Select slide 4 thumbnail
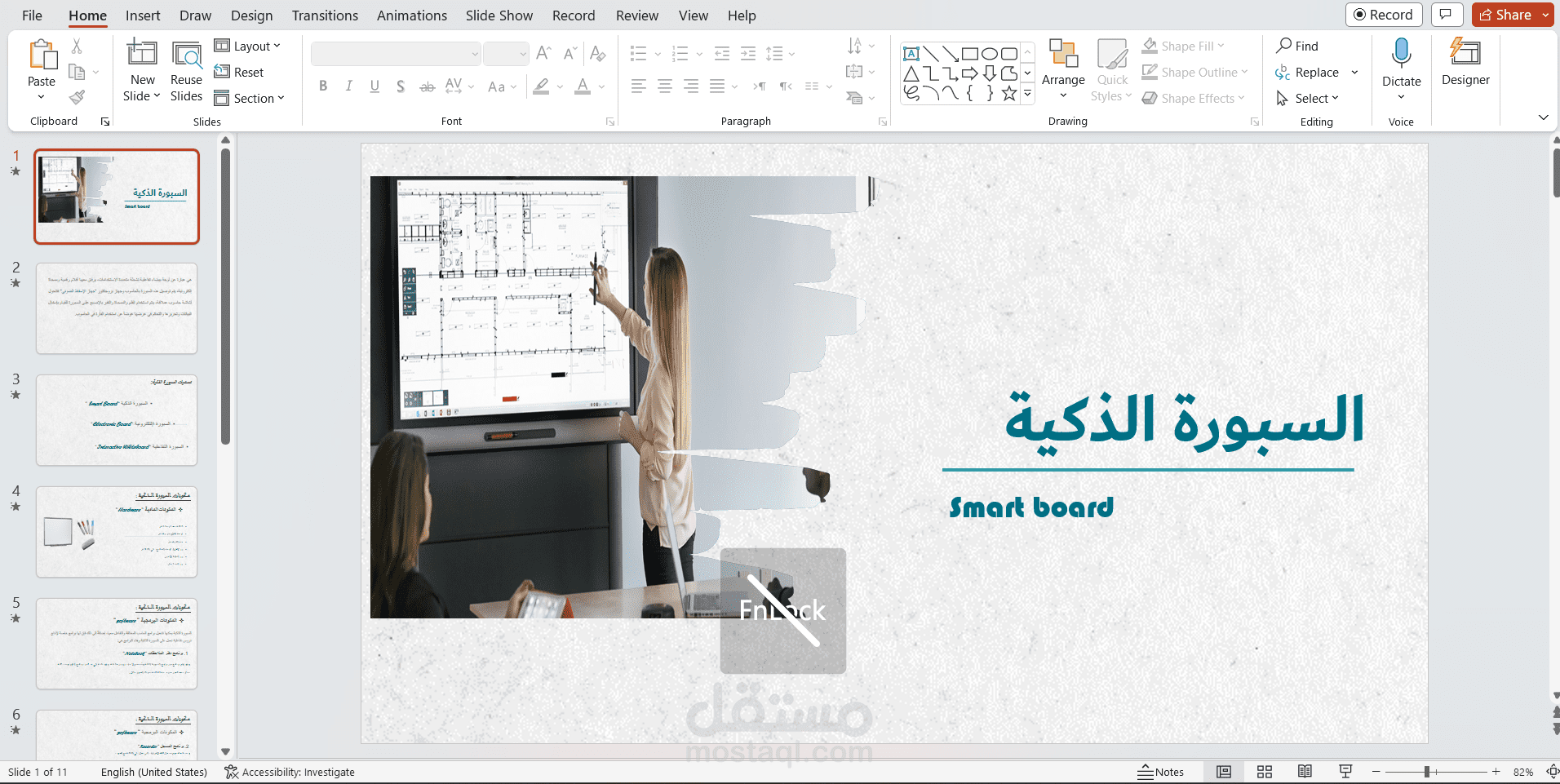The width and height of the screenshot is (1560, 784). 116,532
